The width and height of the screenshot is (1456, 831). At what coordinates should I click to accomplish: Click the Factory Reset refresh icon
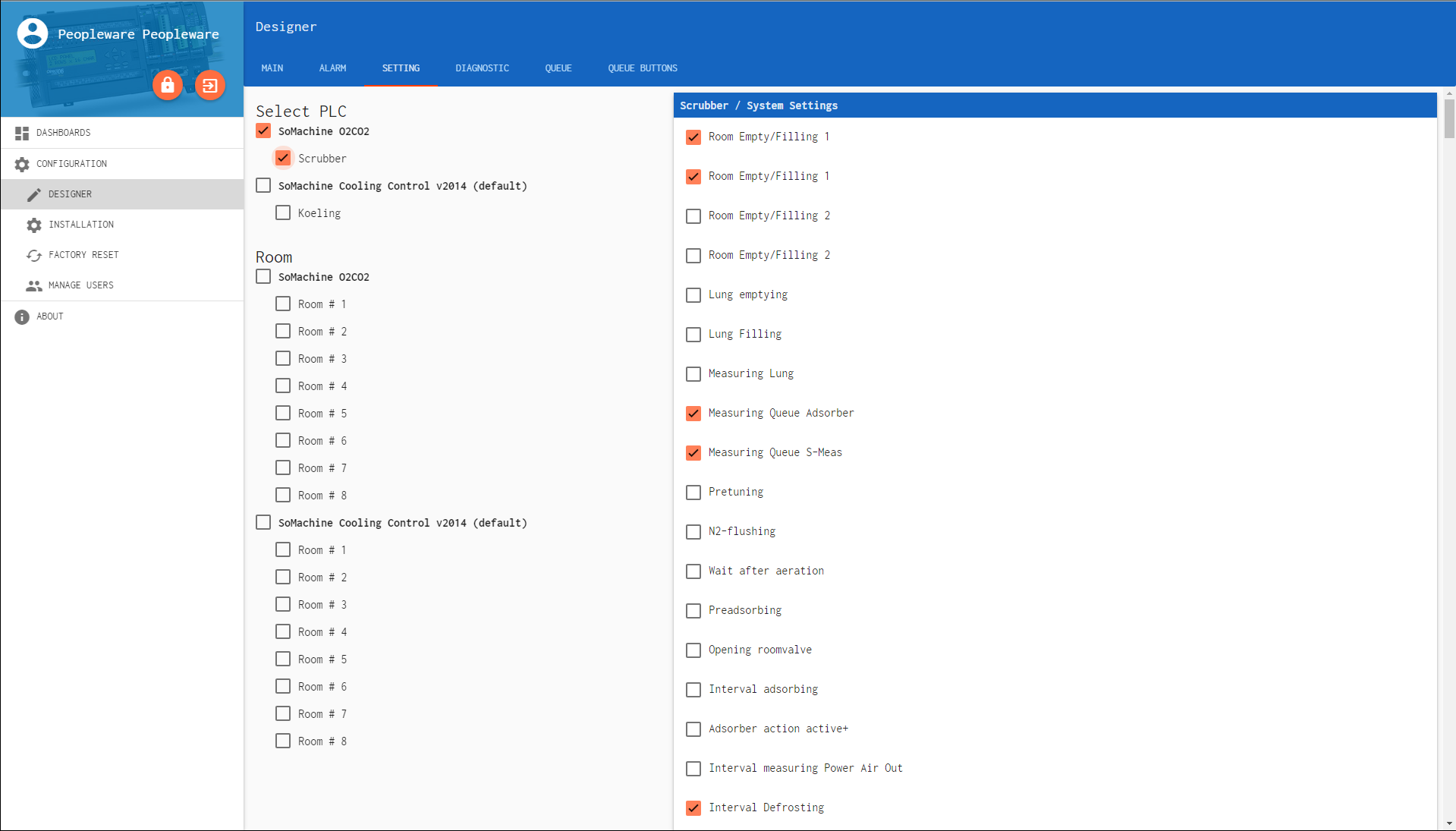point(34,256)
